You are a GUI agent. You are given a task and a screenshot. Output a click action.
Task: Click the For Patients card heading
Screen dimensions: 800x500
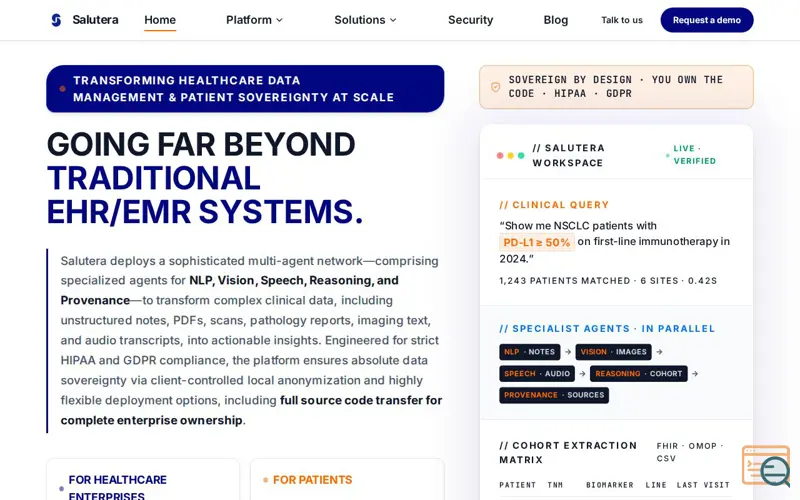(x=312, y=480)
